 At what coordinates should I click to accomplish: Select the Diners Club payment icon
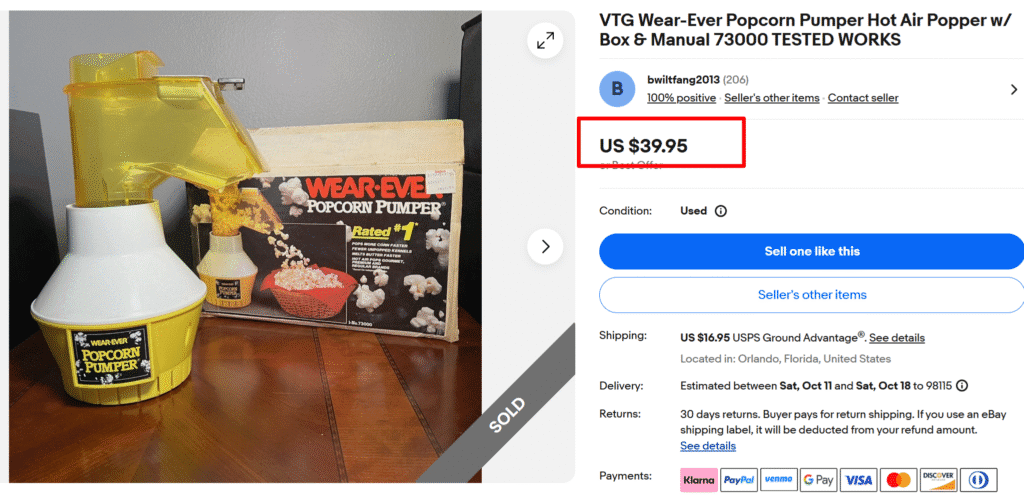pos(978,480)
